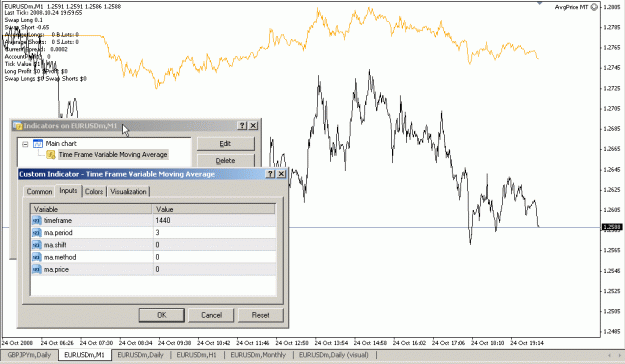Click the Indicators dialog title bar icon
The height and width of the screenshot is (364, 625).
(x=18, y=126)
